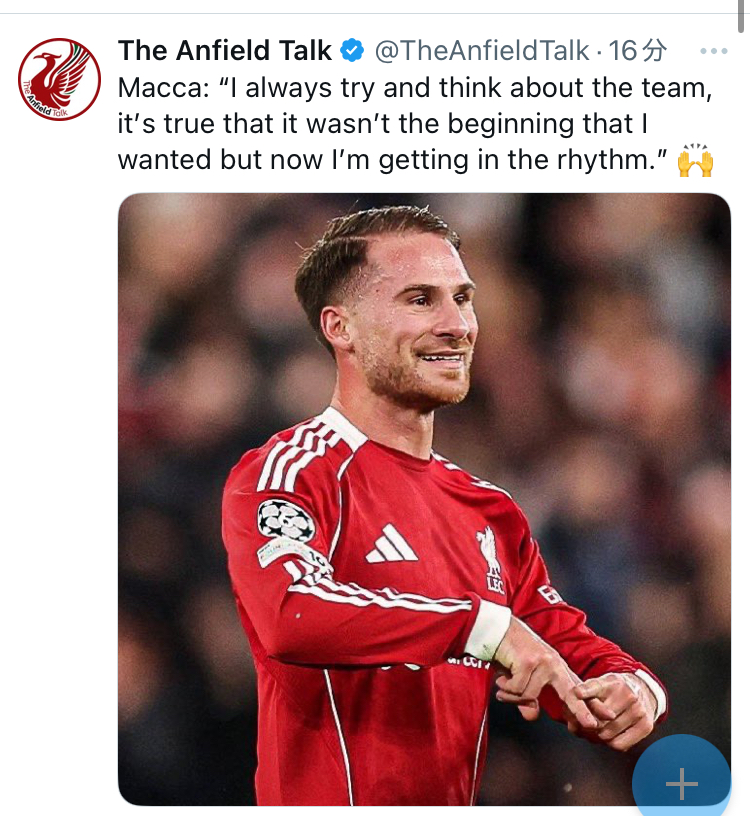Click the Liverpool LFC crest on the shirt
Image resolution: width=750 pixels, height=816 pixels.
point(492,560)
